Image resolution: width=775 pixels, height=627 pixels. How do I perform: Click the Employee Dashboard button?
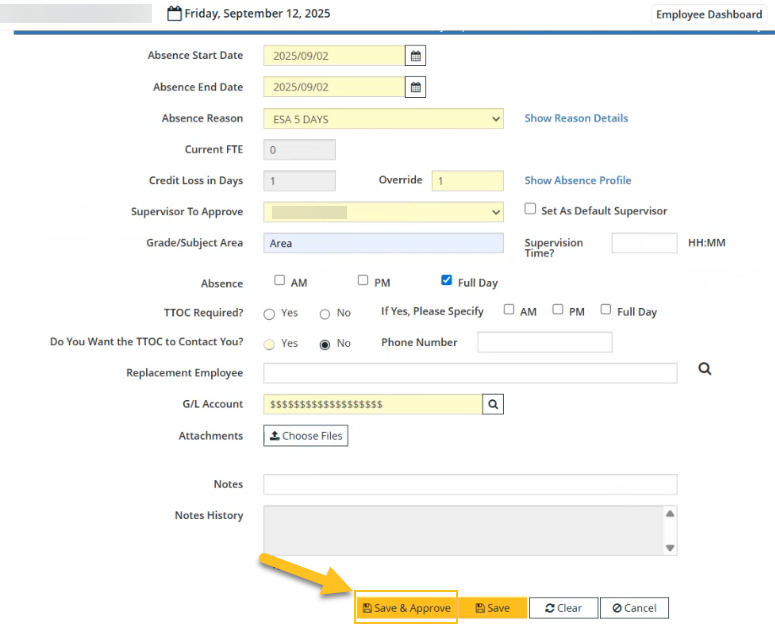pos(709,14)
